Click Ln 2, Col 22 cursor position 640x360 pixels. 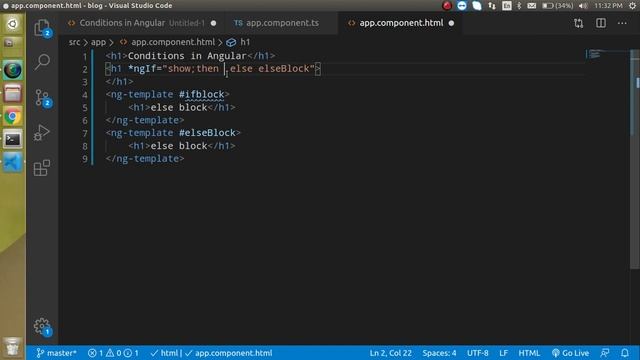[391, 353]
